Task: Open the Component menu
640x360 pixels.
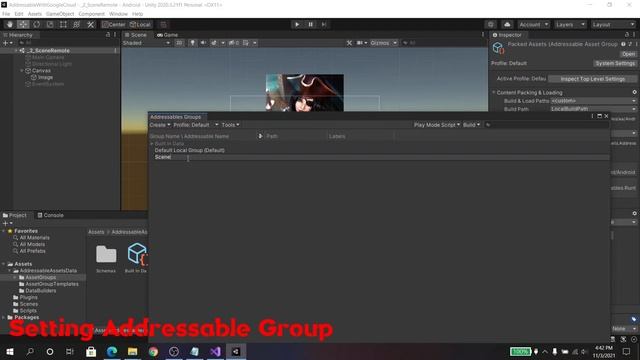Action: click(x=91, y=14)
